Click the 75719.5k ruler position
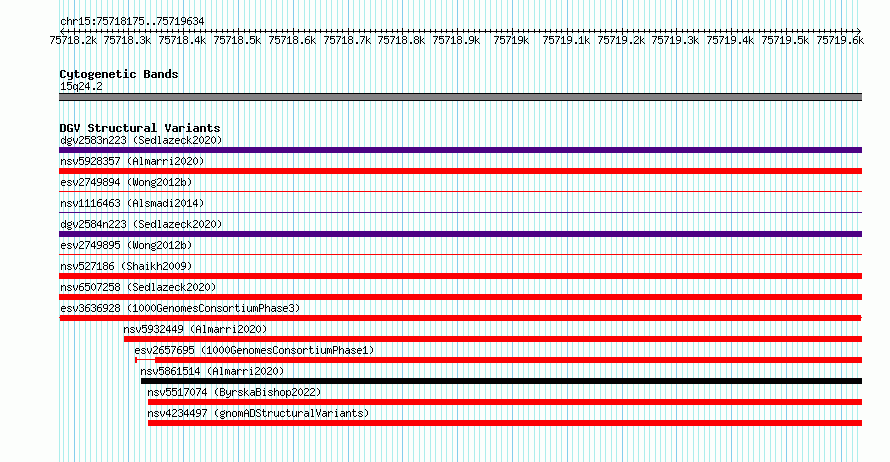This screenshot has height=462, width=890. point(786,40)
